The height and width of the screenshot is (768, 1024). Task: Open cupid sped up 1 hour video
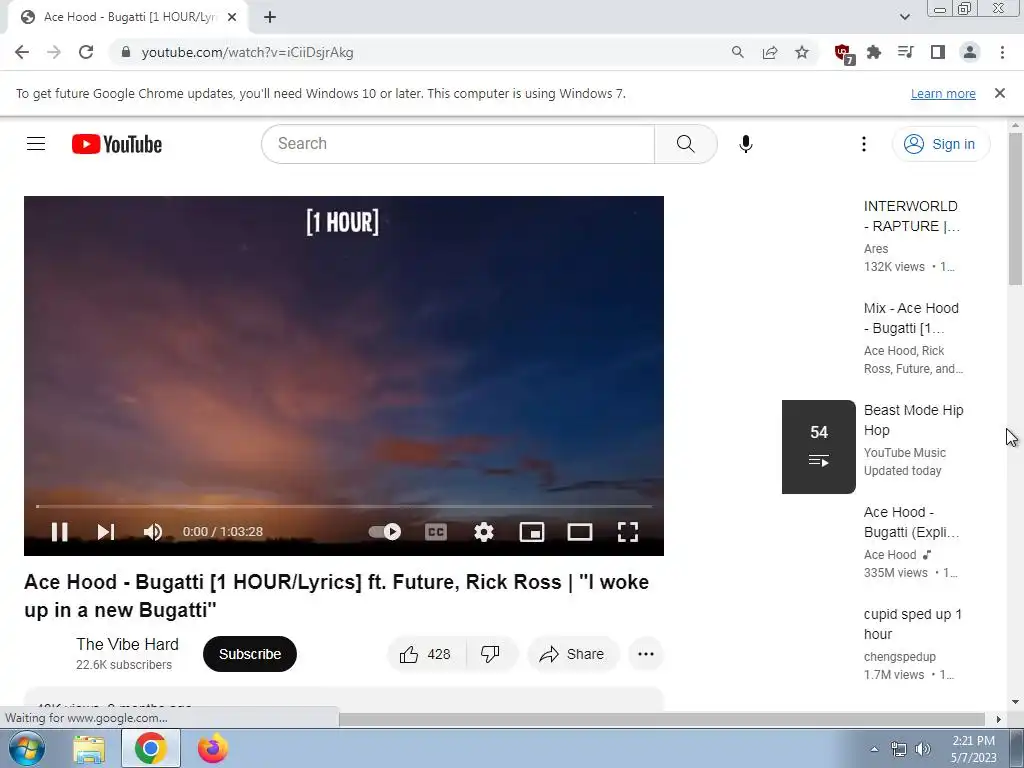tap(912, 624)
